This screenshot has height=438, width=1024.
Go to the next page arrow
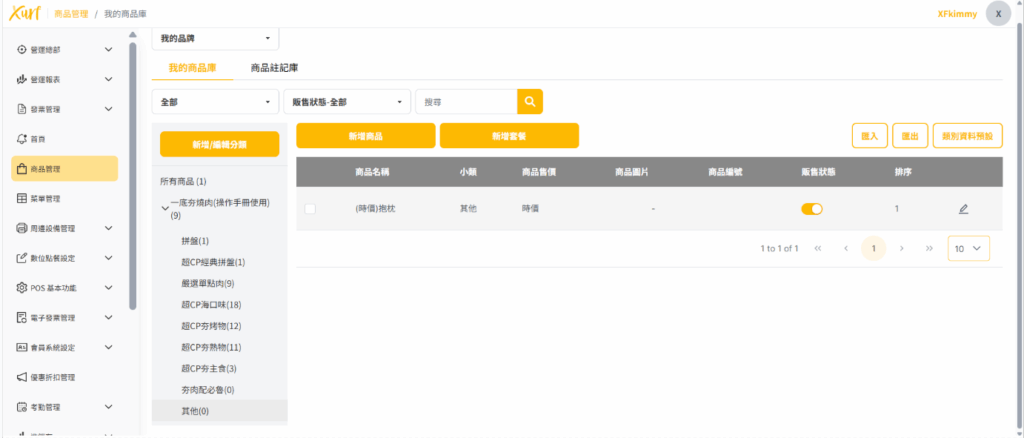[902, 248]
